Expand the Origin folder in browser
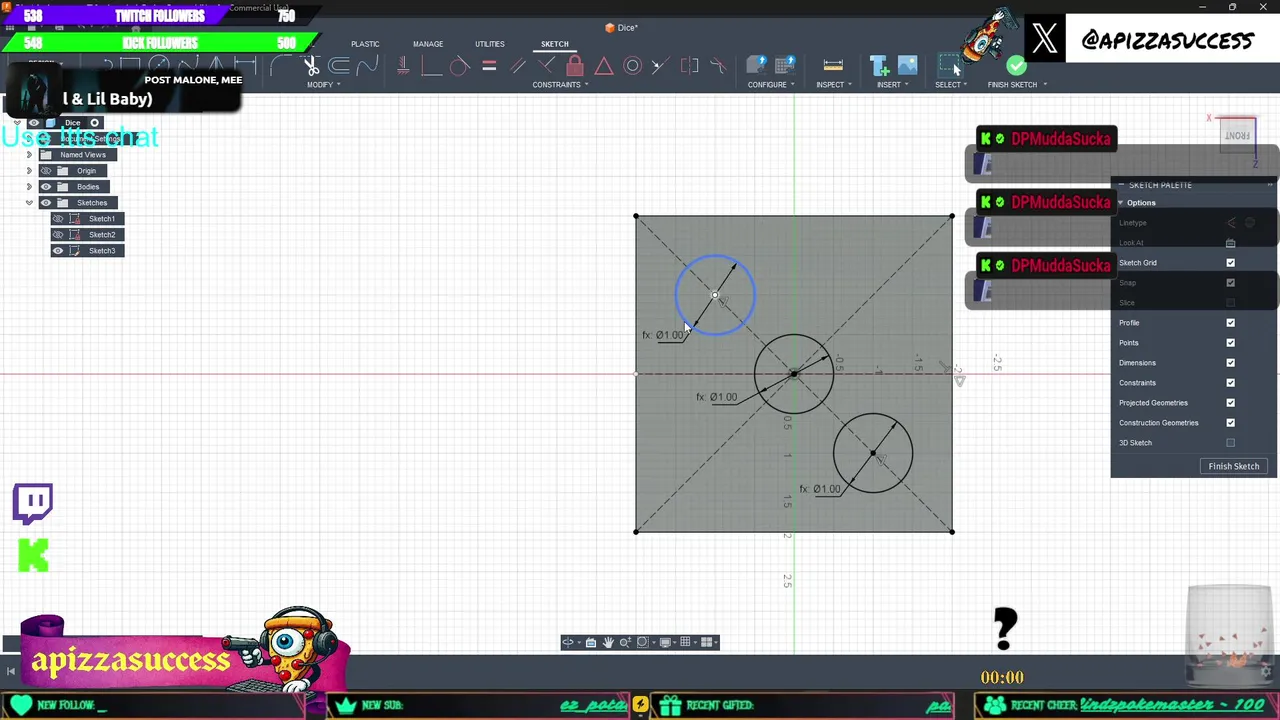Image resolution: width=1280 pixels, height=720 pixels. point(29,171)
